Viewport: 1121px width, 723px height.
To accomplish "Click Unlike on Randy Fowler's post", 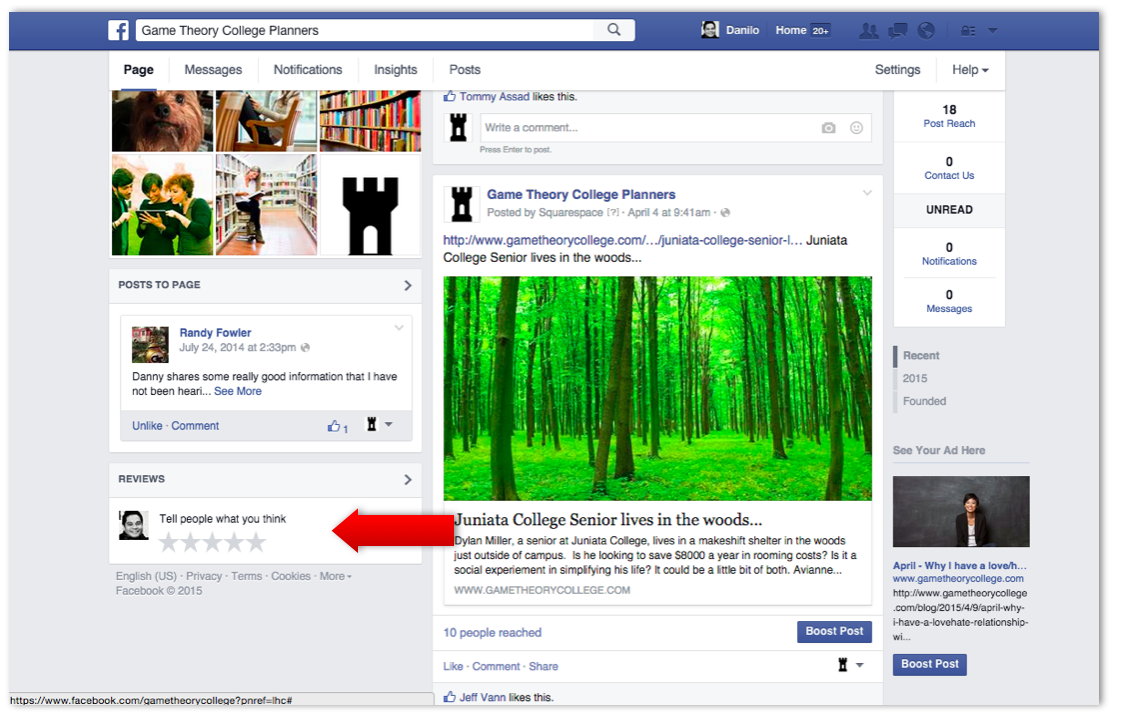I will tap(147, 426).
